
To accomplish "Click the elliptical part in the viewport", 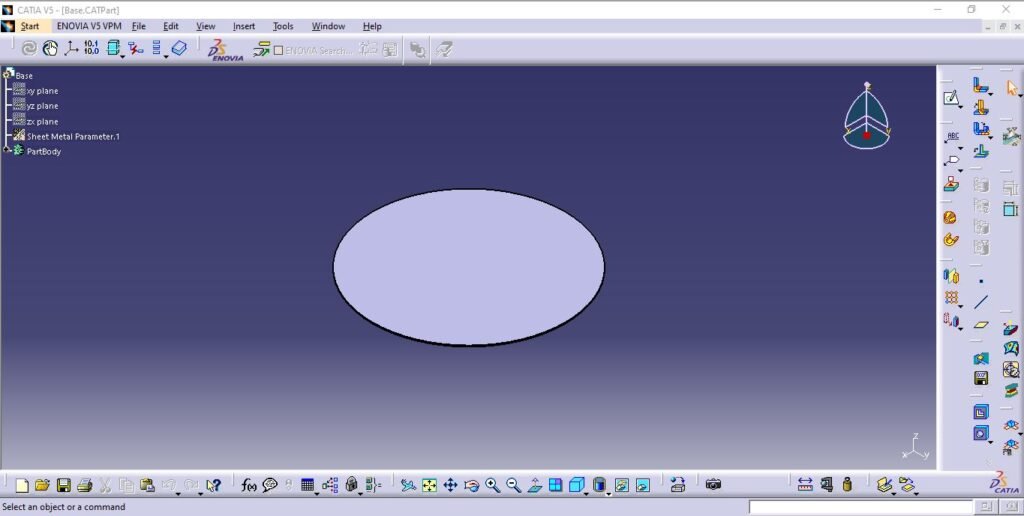I will [469, 267].
